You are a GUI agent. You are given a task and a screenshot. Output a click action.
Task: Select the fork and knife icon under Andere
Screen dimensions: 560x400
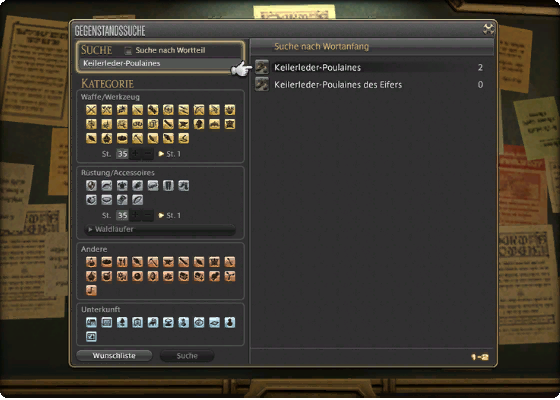pos(122,262)
